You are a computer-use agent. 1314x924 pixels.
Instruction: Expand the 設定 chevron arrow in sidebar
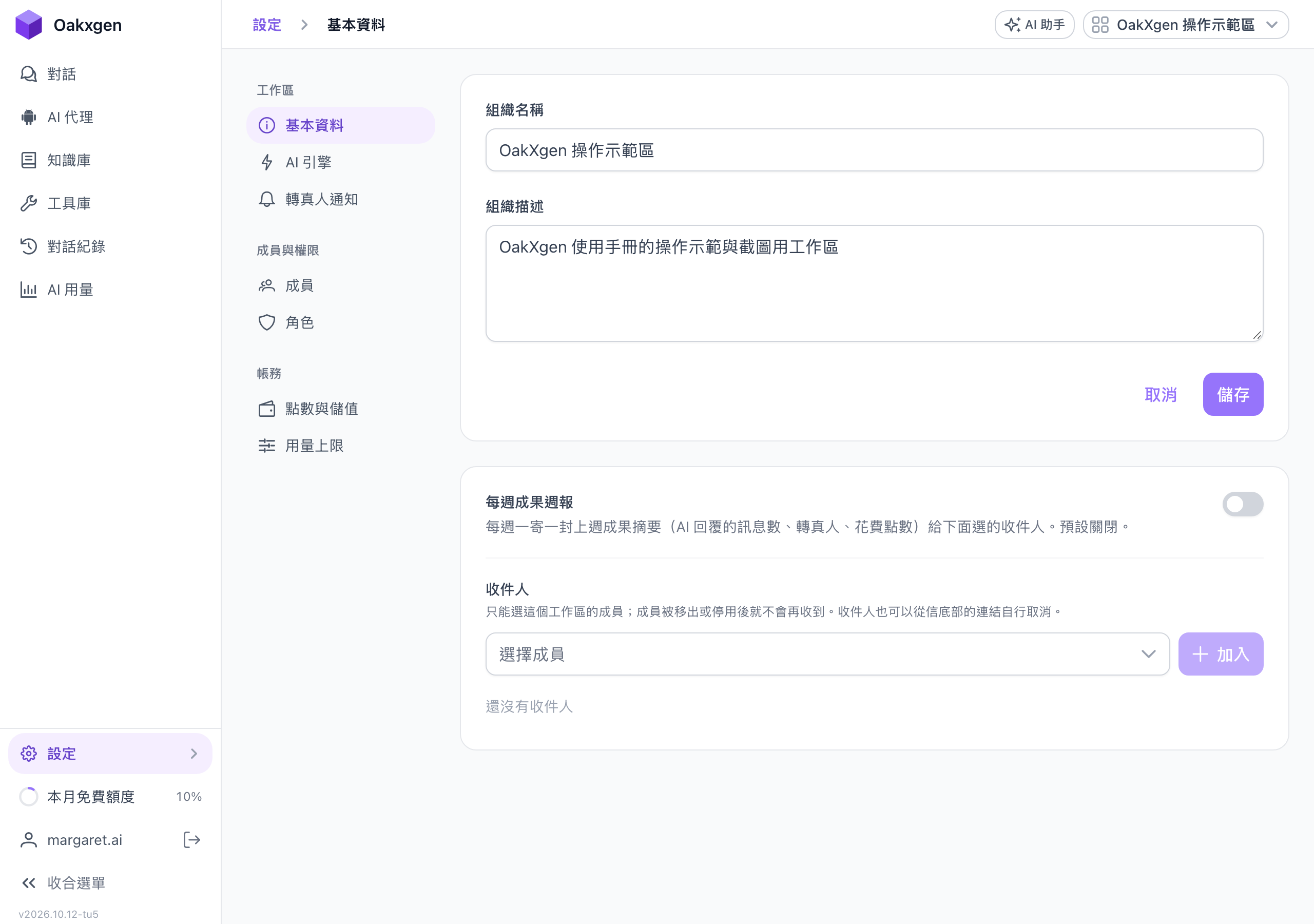194,754
